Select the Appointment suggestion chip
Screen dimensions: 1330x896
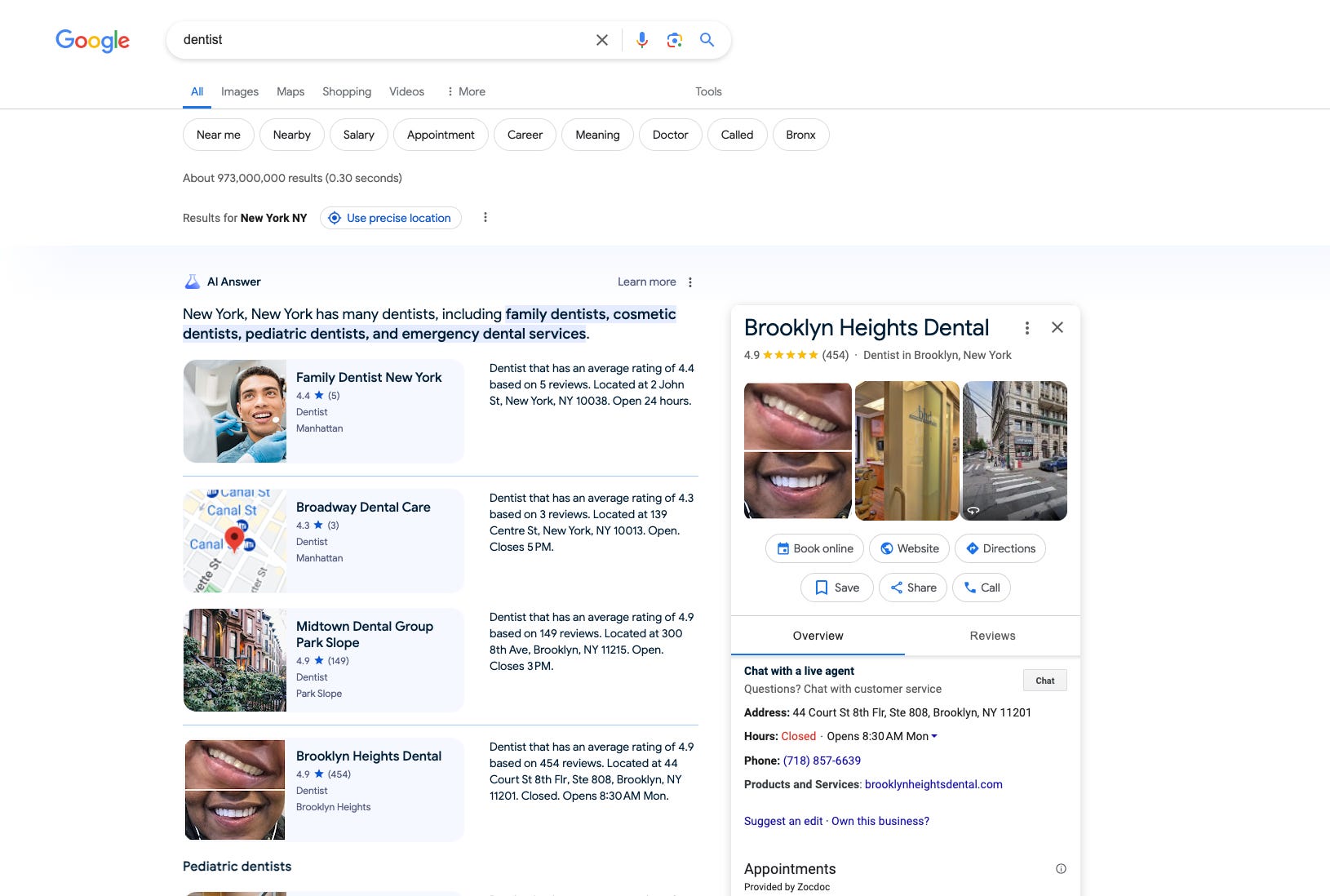pyautogui.click(x=441, y=135)
